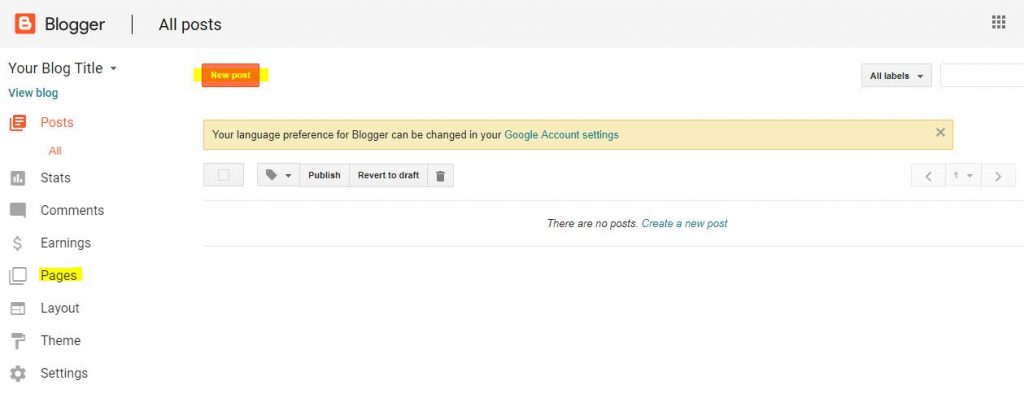
Task: Open Earnings section
Action: [x=65, y=243]
